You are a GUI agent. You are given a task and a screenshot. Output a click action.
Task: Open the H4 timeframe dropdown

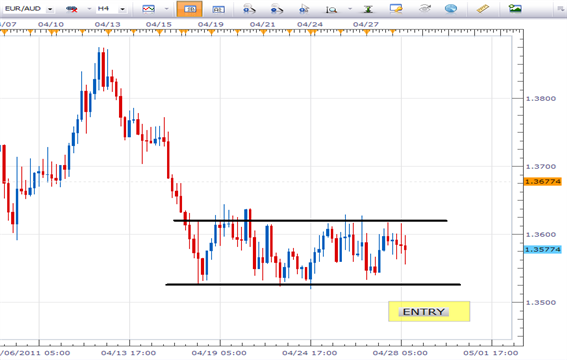pos(122,9)
